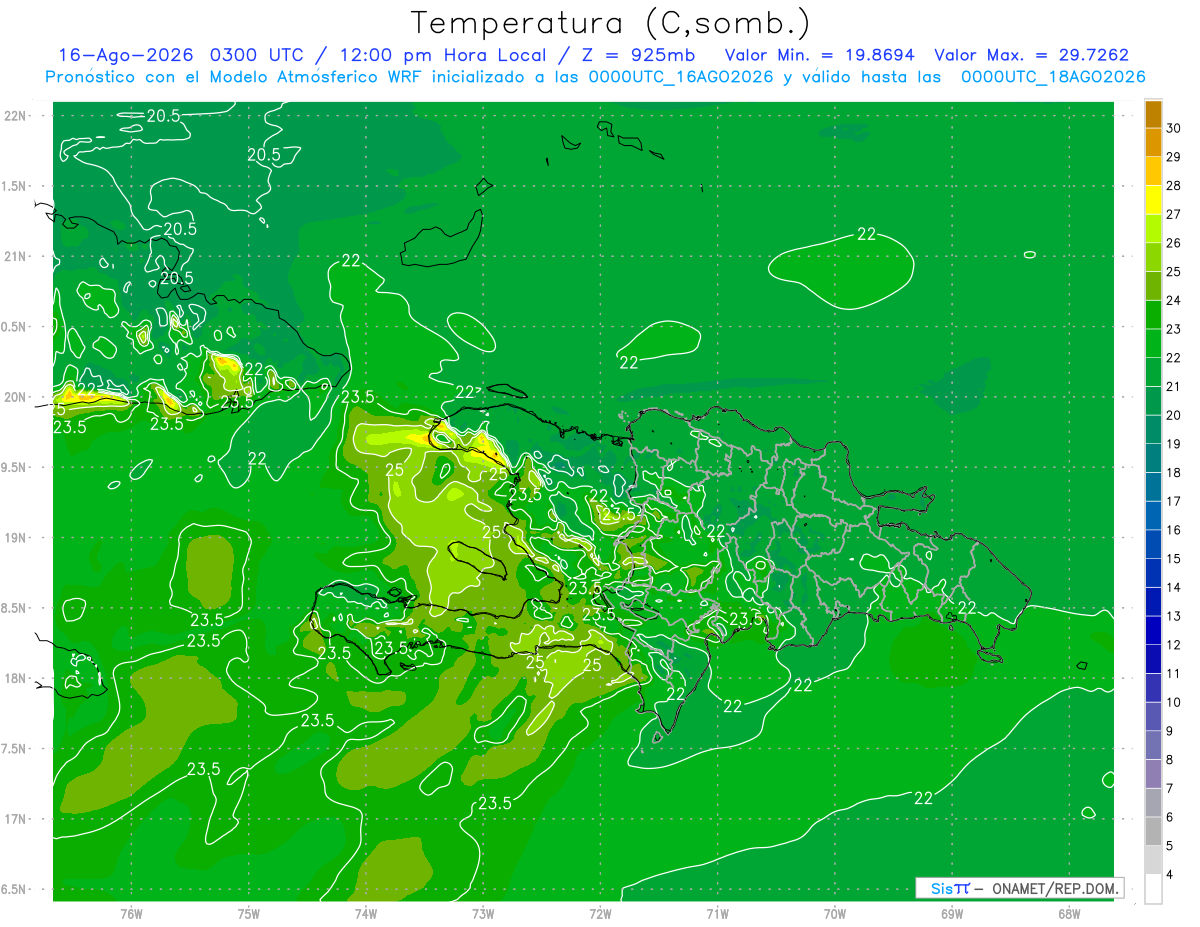
Task: Click the '76W' longitude axis label
Action: 131,914
